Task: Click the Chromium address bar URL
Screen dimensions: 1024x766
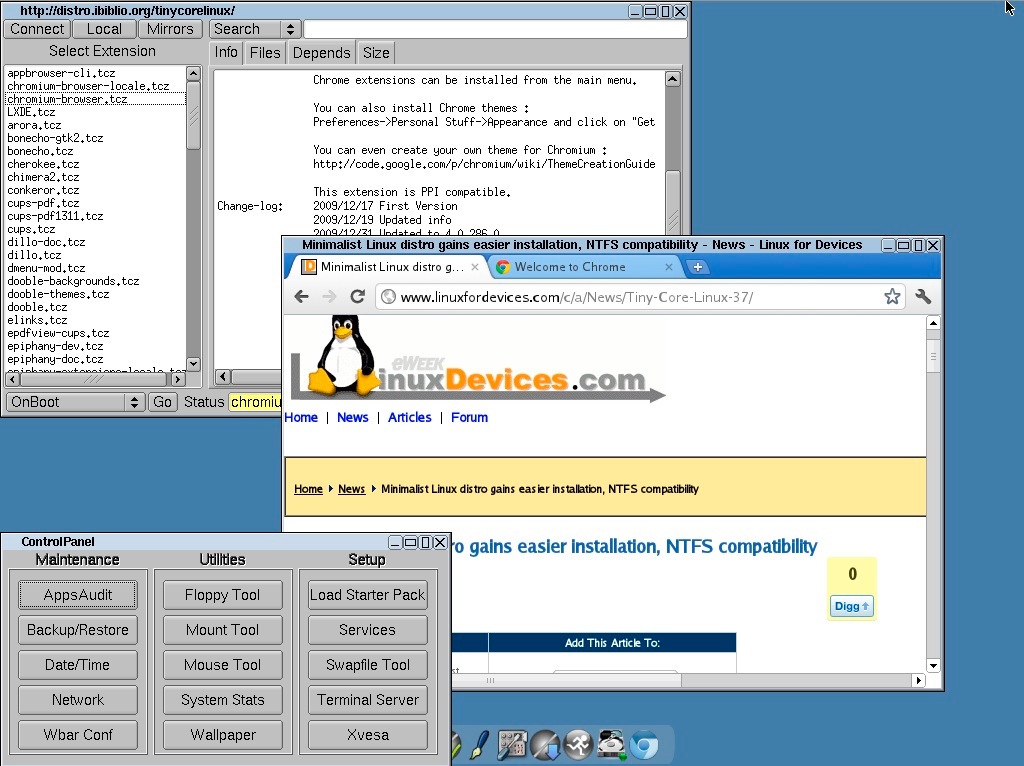Action: click(577, 297)
